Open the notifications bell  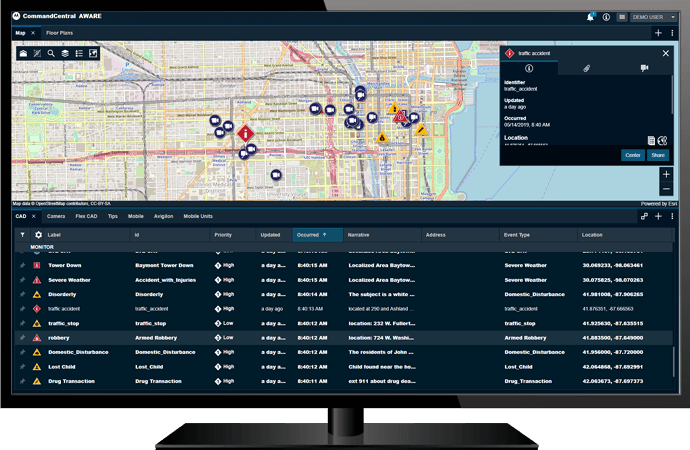click(590, 17)
